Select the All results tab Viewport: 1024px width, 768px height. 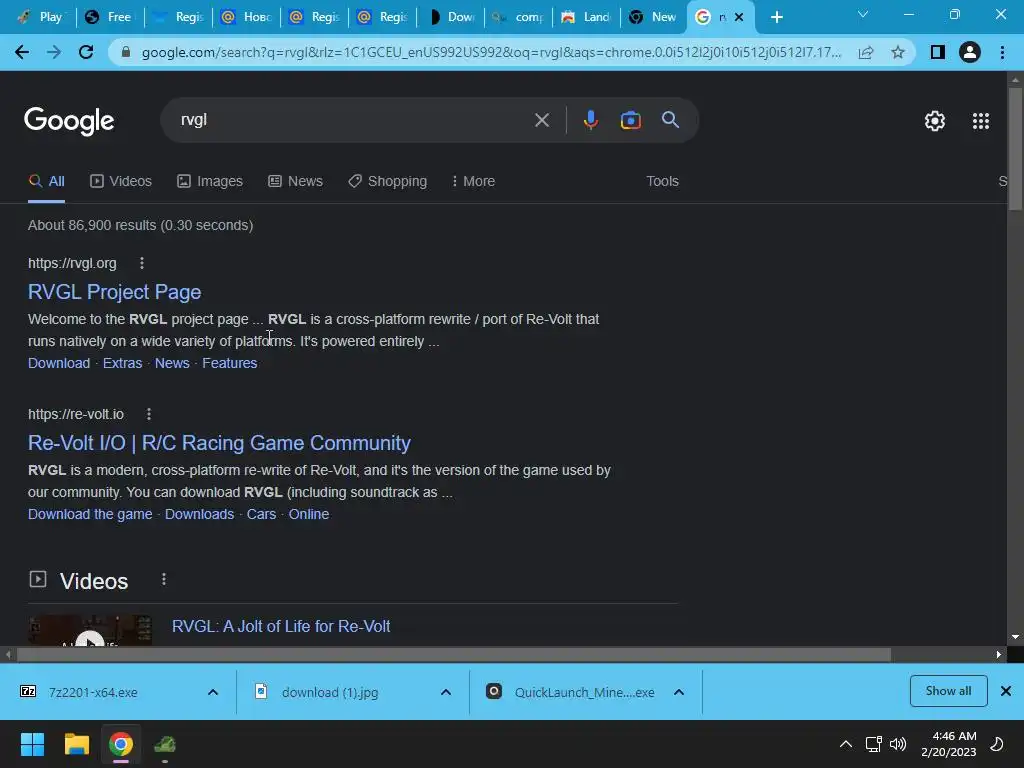[46, 181]
